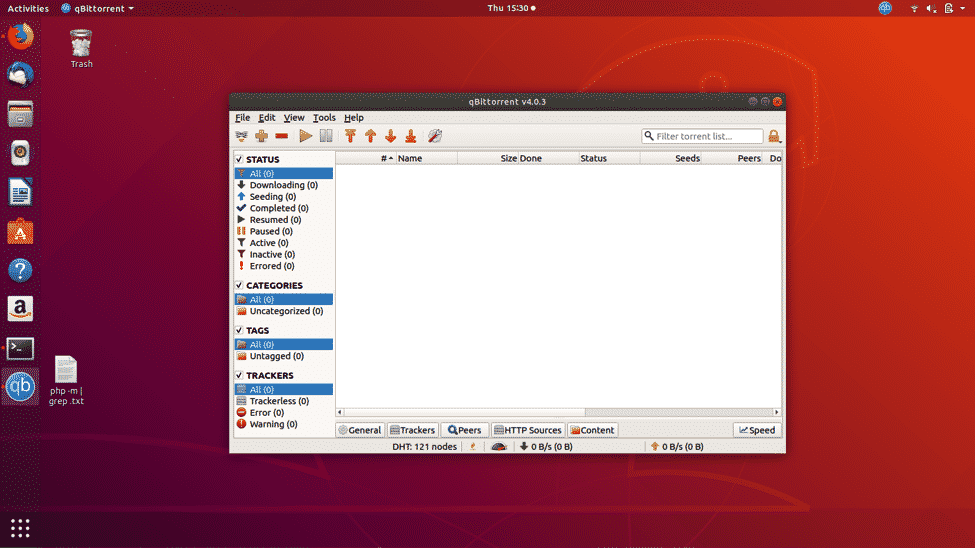Select the Trackerless (0) tracker filter

pyautogui.click(x=284, y=401)
